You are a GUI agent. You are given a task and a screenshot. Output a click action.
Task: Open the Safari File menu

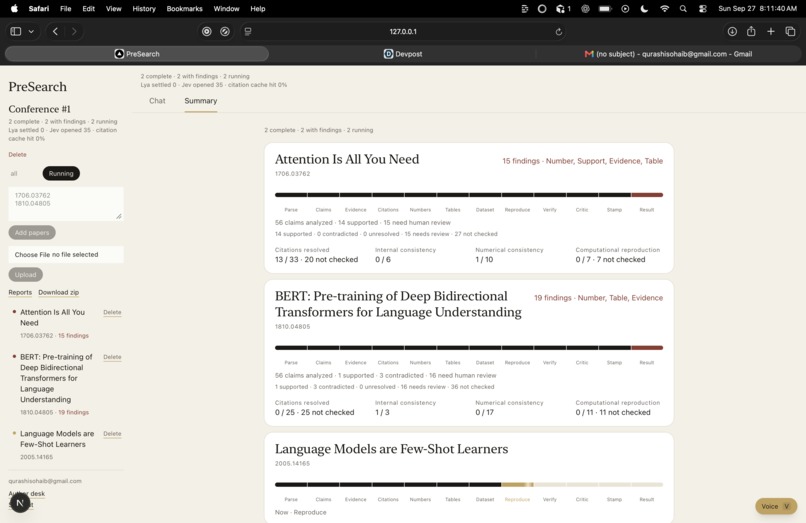pyautogui.click(x=65, y=8)
